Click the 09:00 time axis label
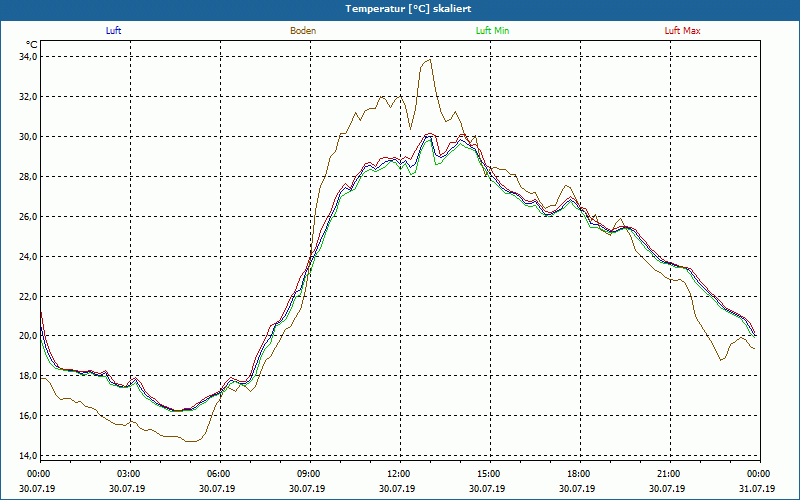 tap(310, 474)
